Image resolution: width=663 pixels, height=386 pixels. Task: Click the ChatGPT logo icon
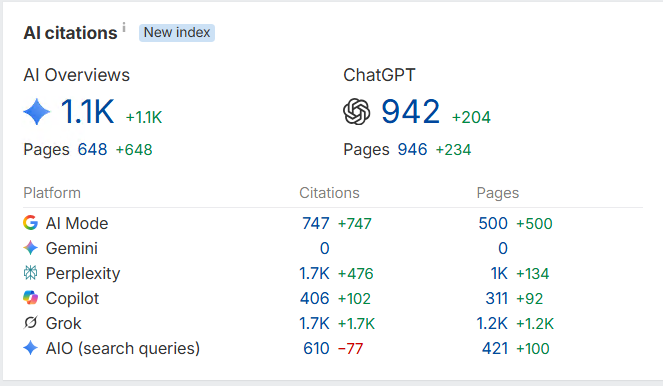[x=356, y=112]
